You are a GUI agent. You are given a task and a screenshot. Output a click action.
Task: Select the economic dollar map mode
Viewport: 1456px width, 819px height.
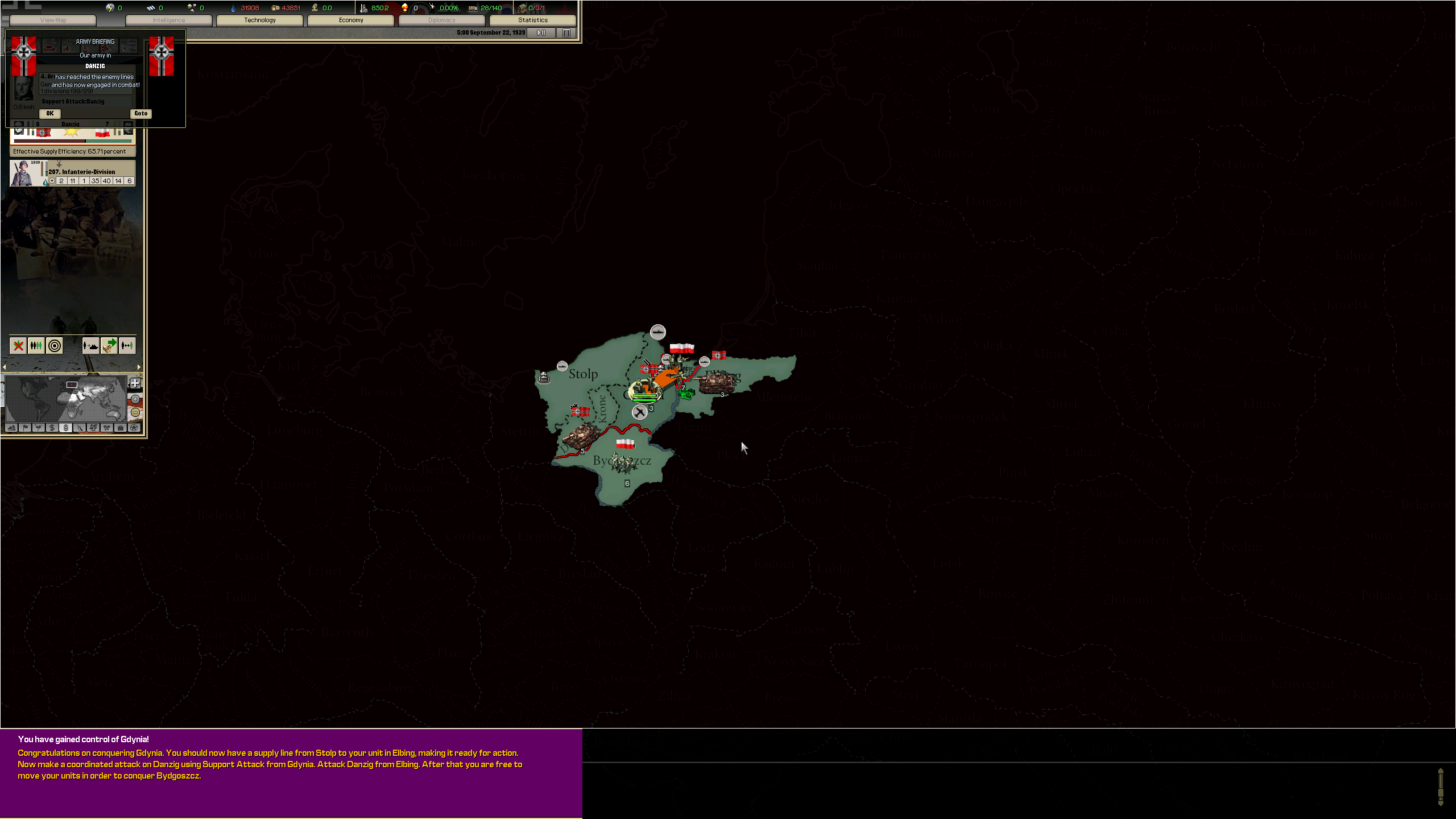(52, 428)
